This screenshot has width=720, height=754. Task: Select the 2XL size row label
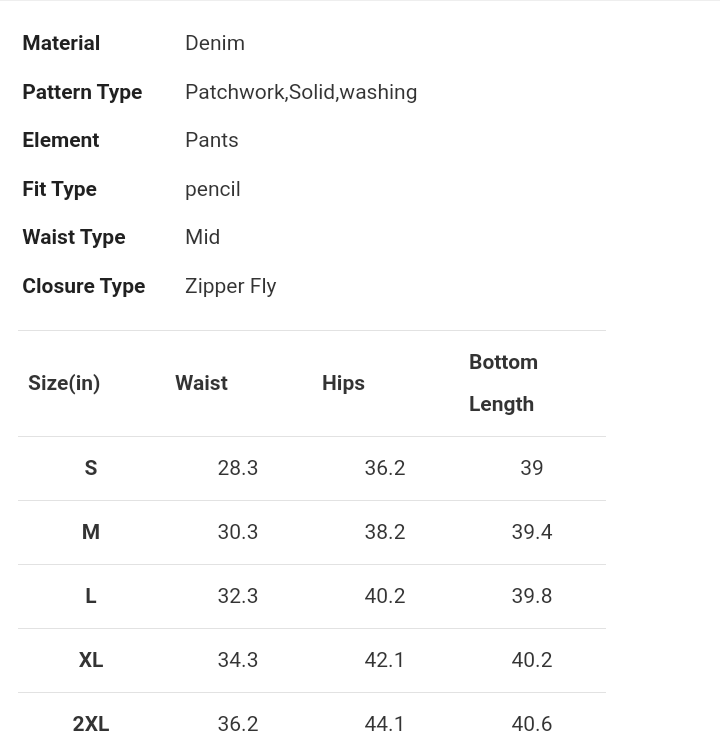coord(91,724)
